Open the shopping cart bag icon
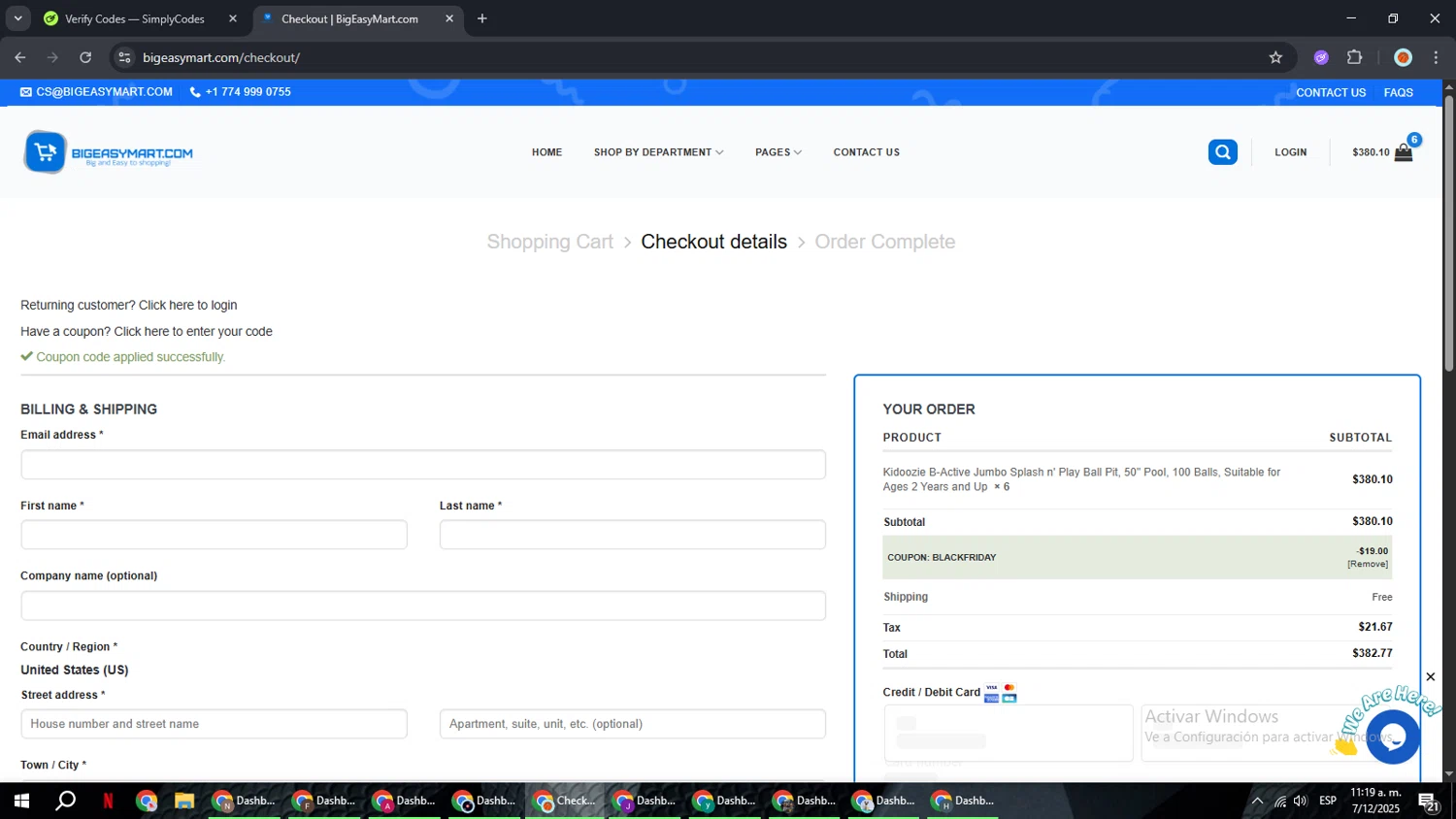The width and height of the screenshot is (1456, 819). 1403,152
